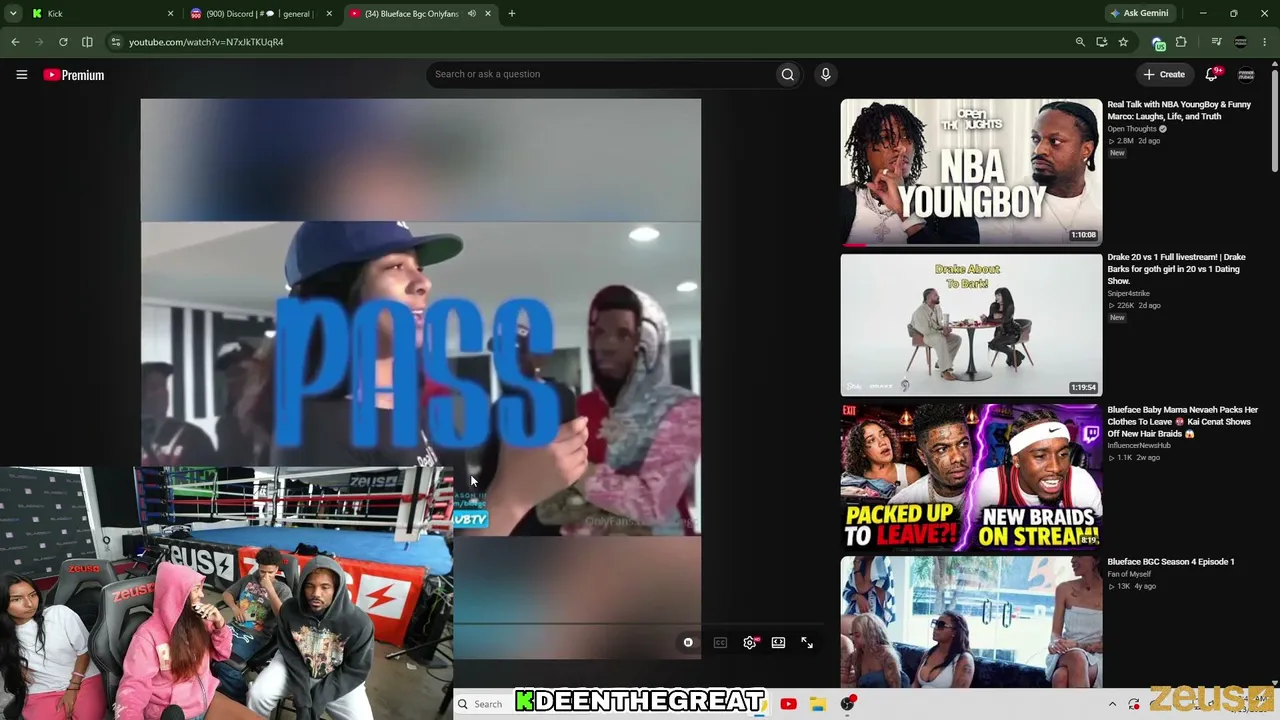Go back in browser history
This screenshot has width=1280, height=720.
pos(15,42)
